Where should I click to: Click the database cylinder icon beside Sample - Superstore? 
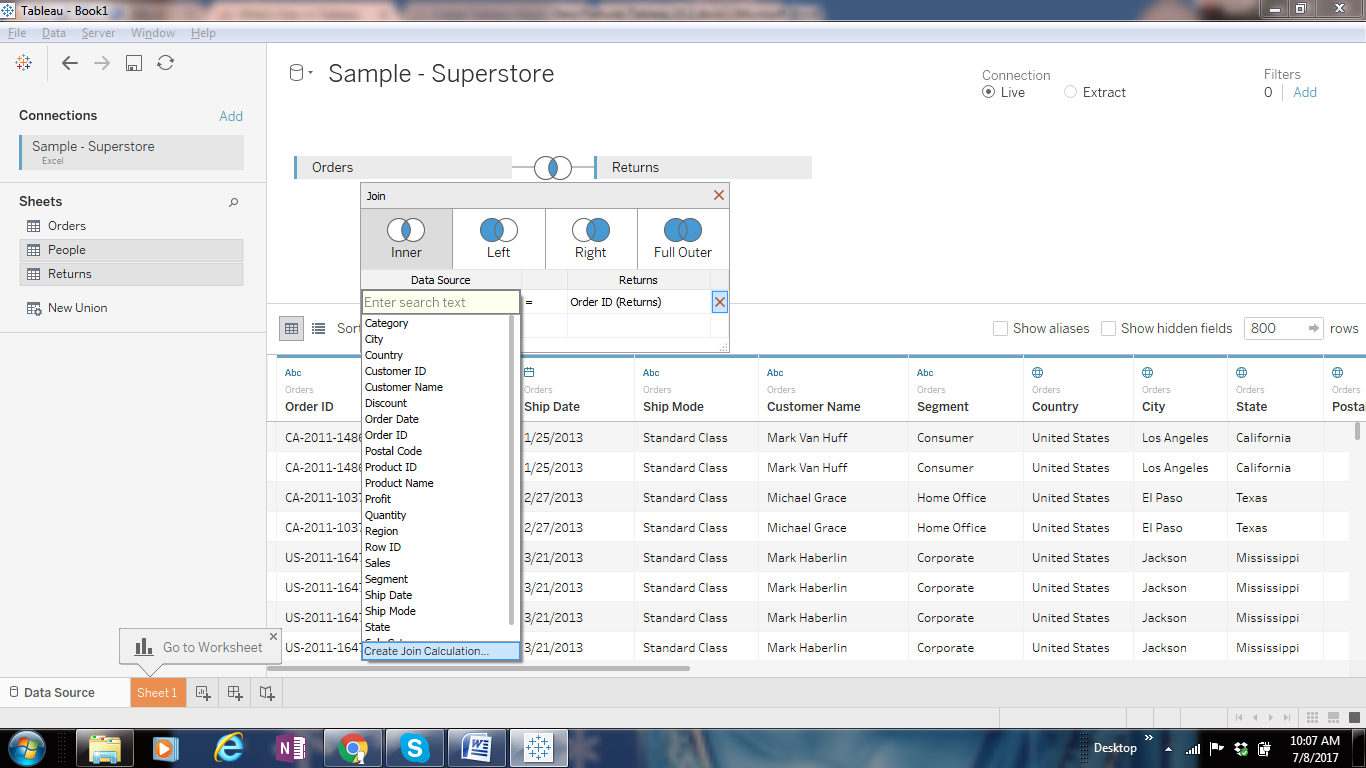296,73
